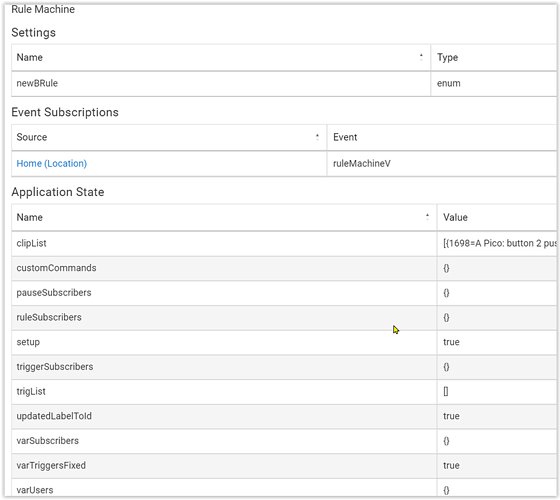Select the empty map value of triggerSubscribers
The height and width of the screenshot is (500, 560).
[446, 367]
